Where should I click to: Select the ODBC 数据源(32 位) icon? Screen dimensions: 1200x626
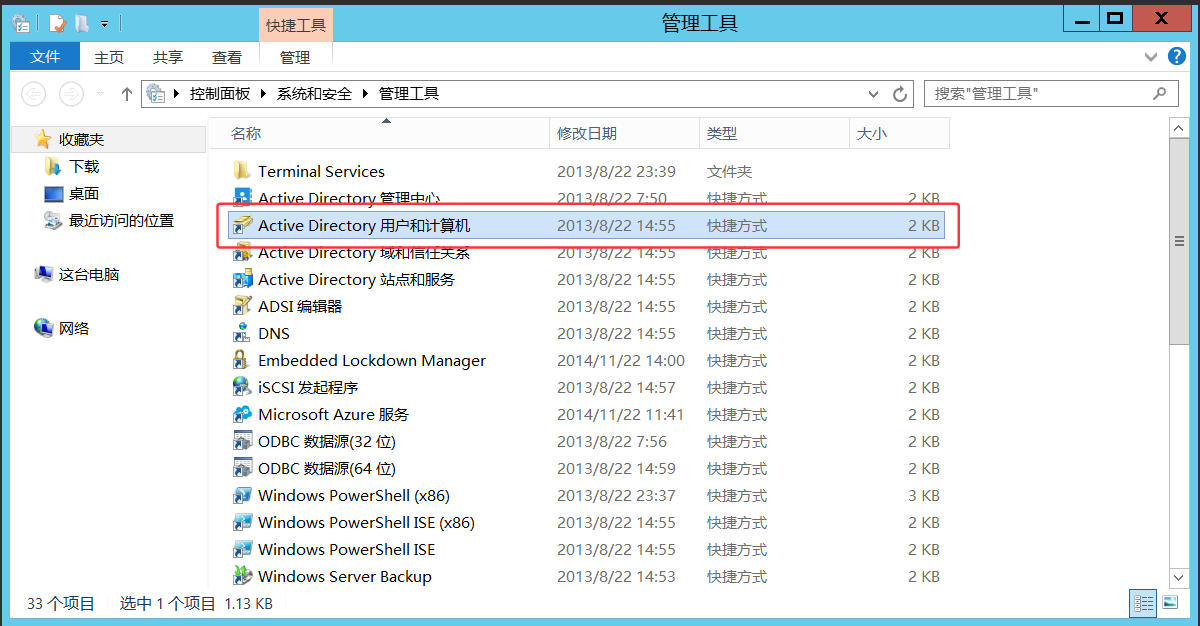[x=241, y=441]
